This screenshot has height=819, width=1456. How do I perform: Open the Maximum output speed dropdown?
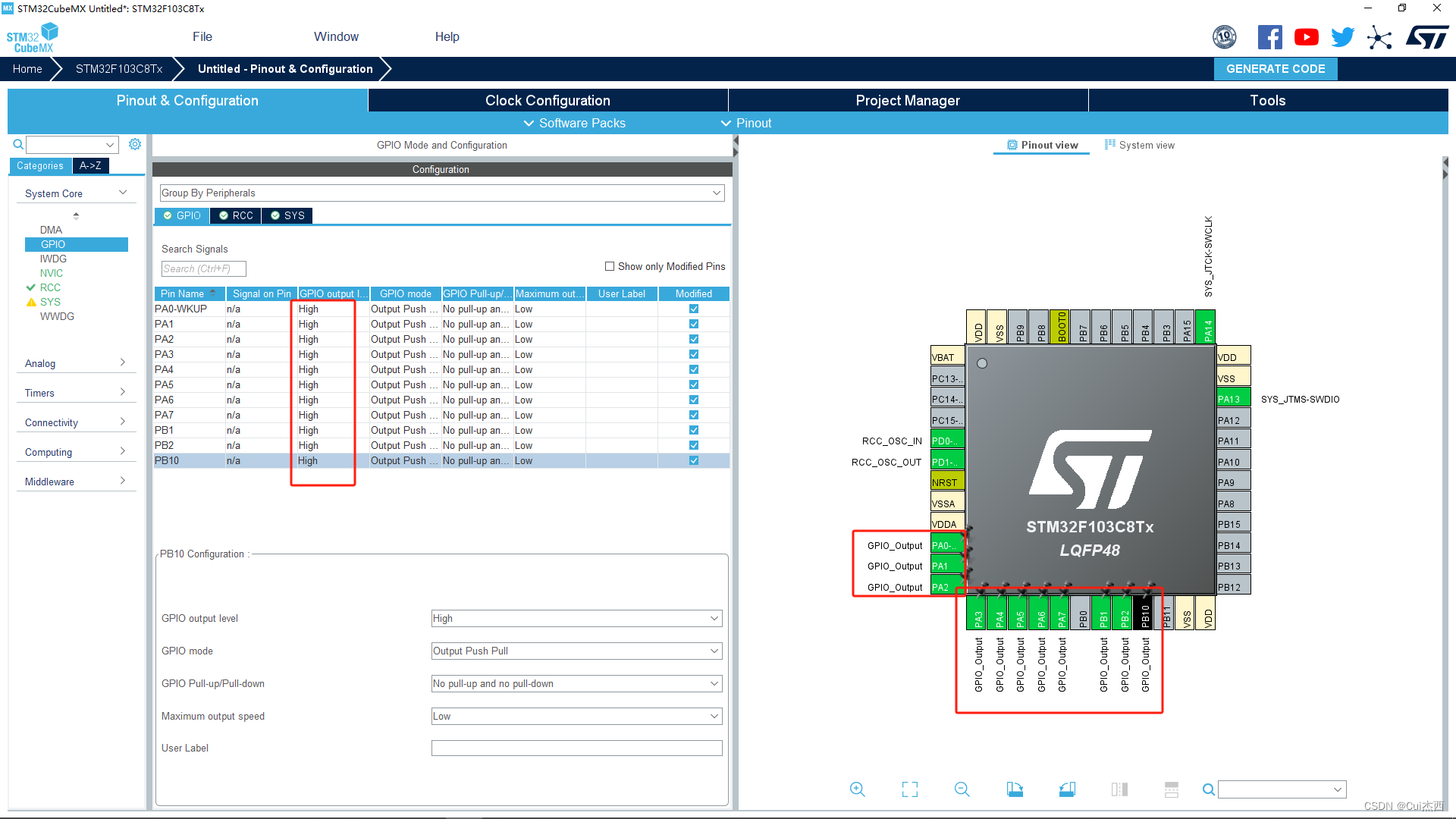point(576,717)
